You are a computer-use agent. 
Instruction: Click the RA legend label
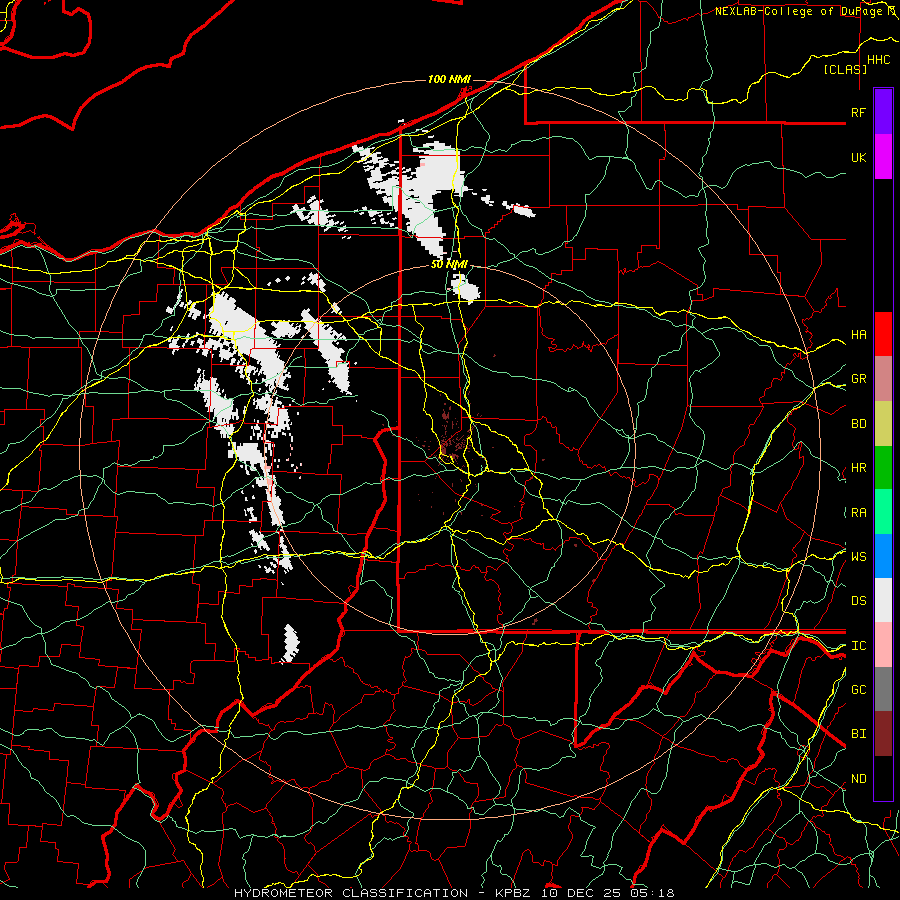click(858, 513)
